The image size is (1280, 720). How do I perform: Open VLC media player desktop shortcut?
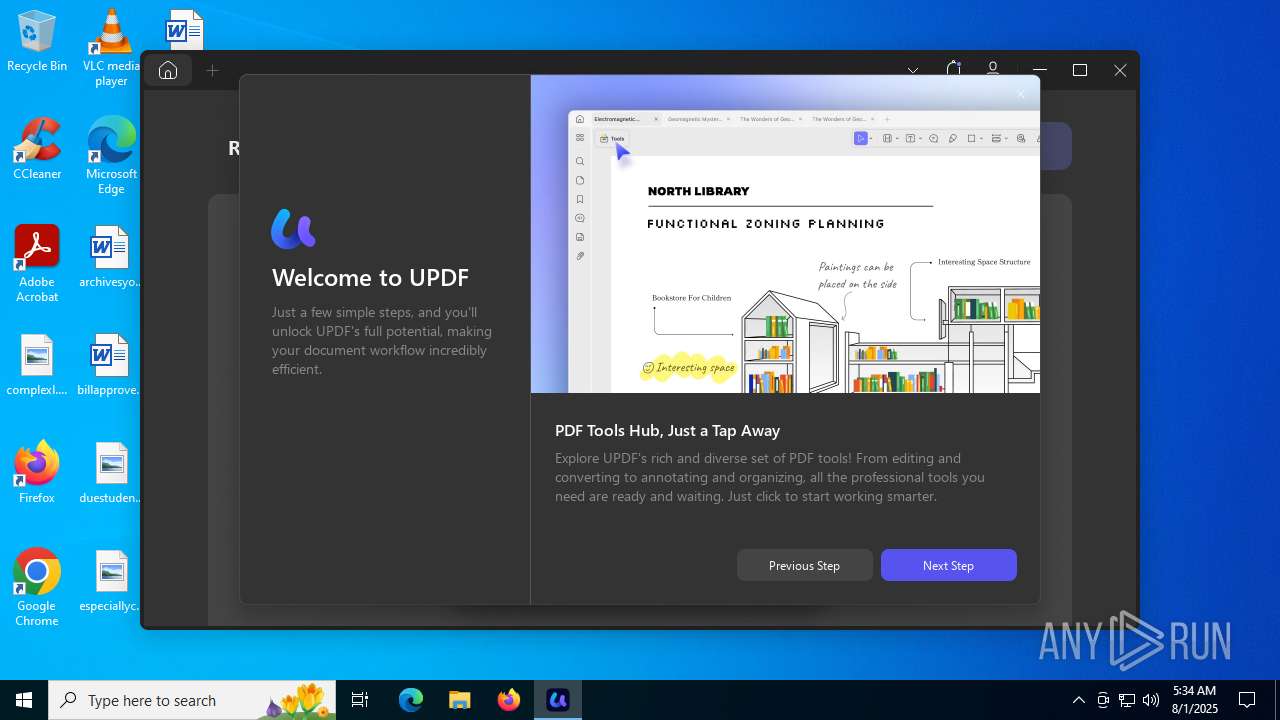pyautogui.click(x=111, y=47)
